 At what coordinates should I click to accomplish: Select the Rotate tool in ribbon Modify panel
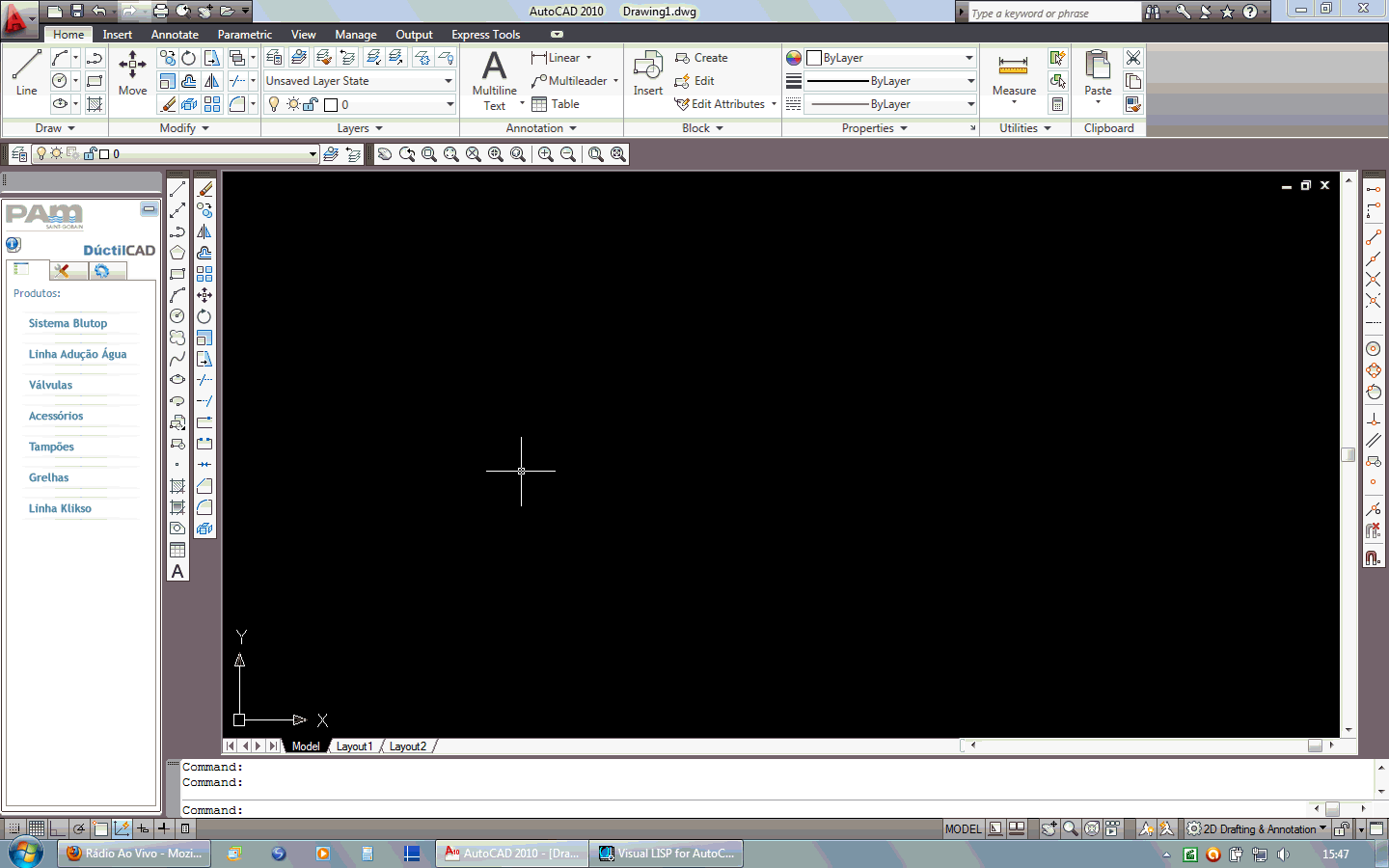point(189,58)
